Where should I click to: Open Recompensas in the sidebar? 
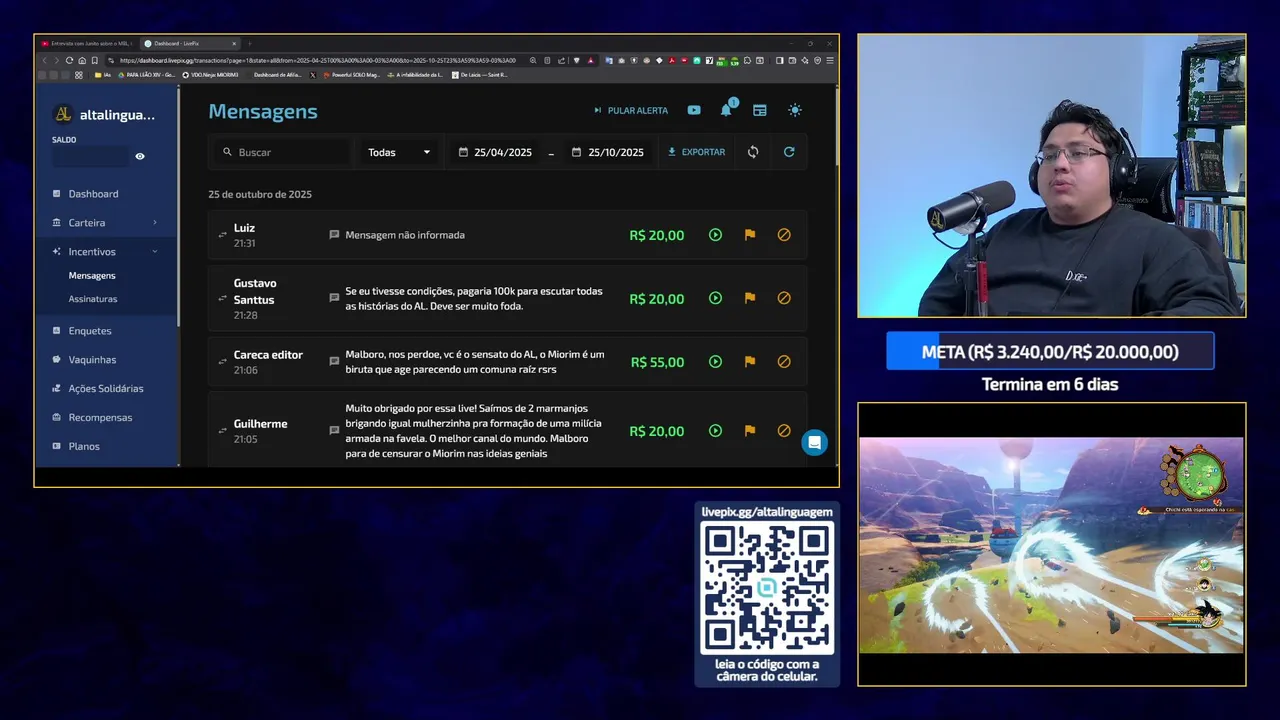[x=106, y=418]
